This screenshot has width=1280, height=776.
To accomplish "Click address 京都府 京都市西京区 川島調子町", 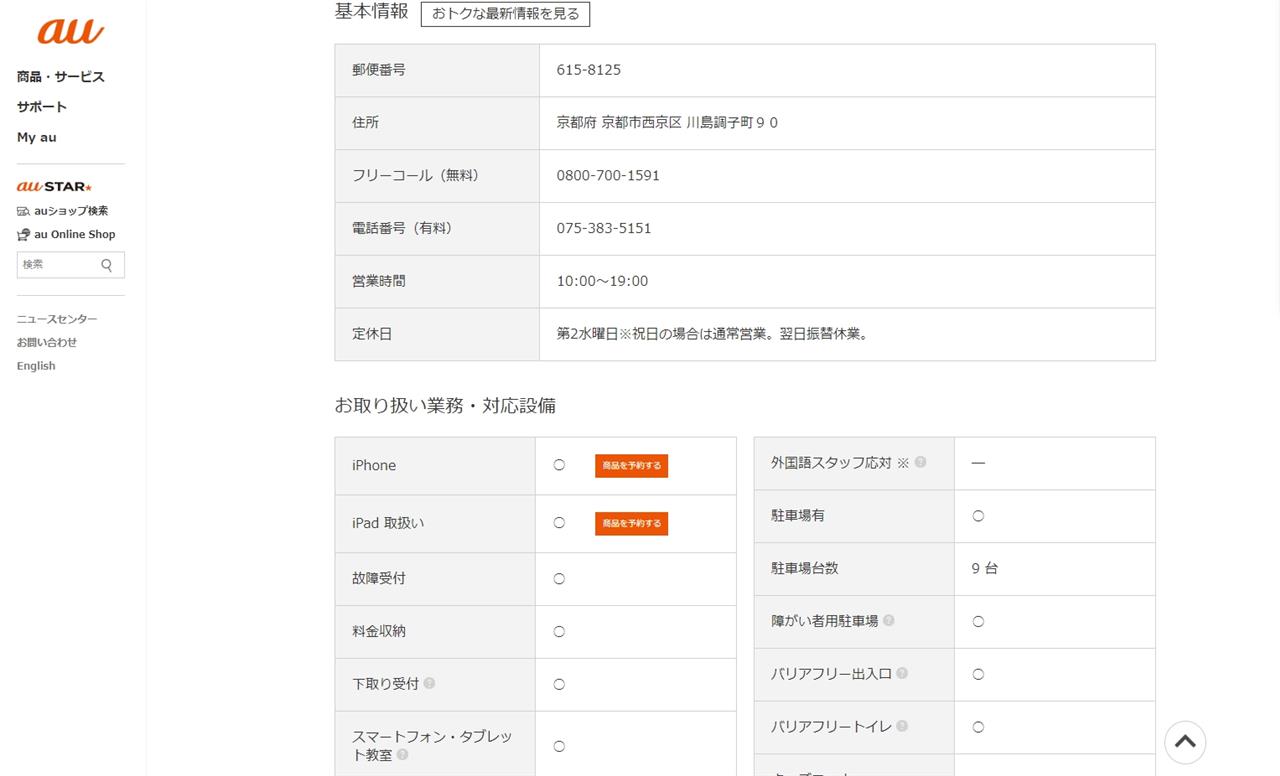I will pos(667,123).
